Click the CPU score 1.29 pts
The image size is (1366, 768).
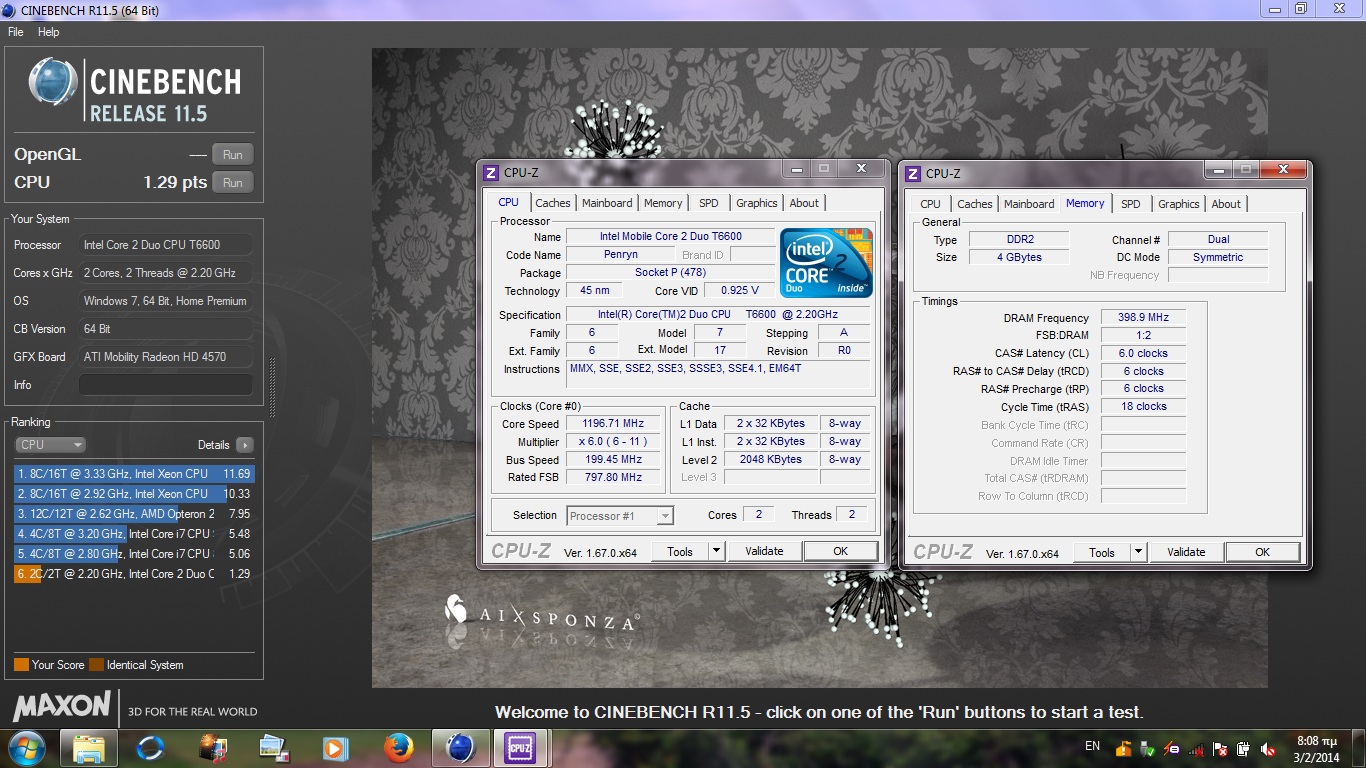tap(175, 183)
